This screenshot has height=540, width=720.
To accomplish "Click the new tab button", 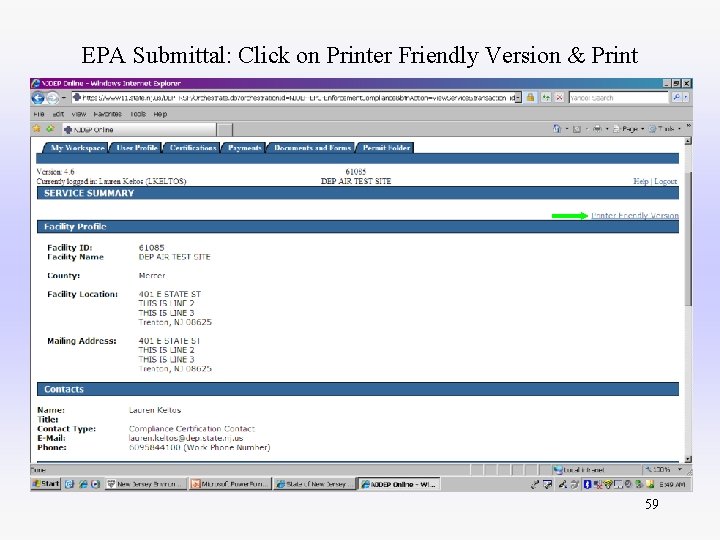I will 225,129.
